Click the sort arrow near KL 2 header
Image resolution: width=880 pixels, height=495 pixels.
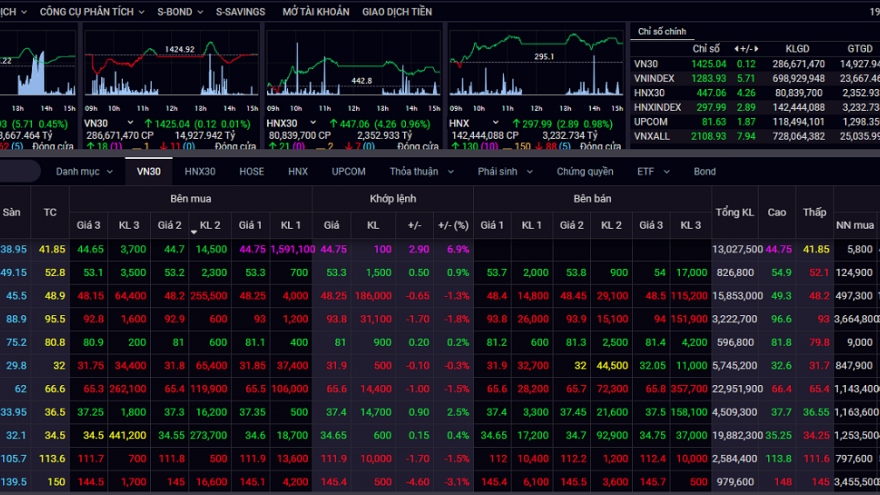coord(194,232)
